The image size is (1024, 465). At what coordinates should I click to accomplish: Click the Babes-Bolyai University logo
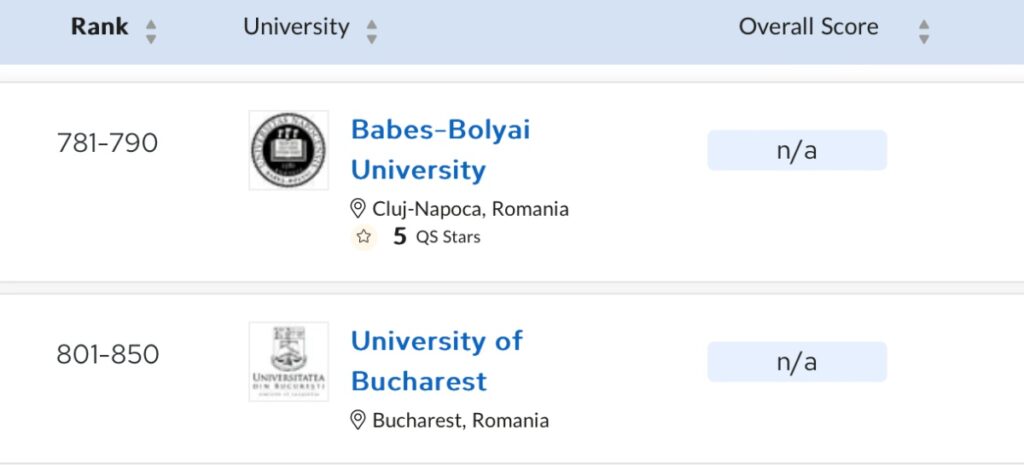(x=288, y=150)
